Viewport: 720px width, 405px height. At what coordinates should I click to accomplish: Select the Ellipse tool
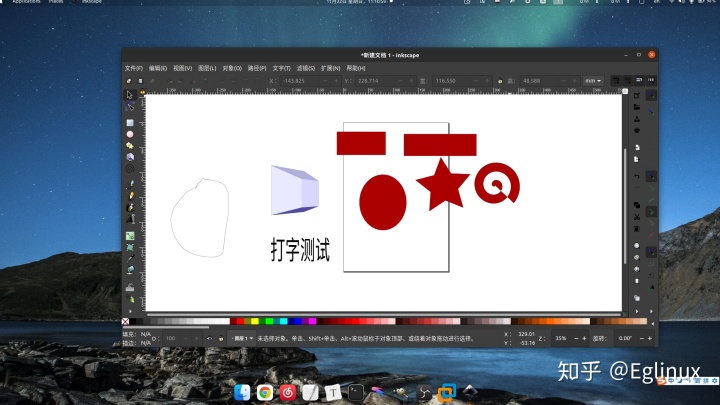pos(130,135)
